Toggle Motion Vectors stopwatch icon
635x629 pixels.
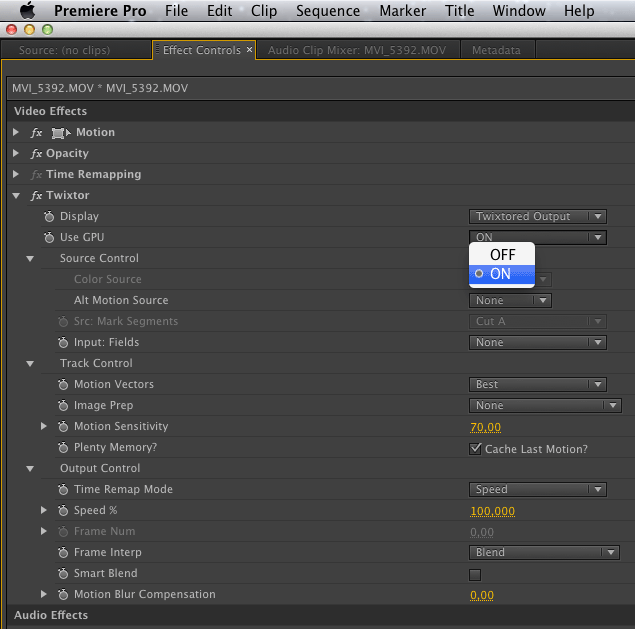[63, 385]
